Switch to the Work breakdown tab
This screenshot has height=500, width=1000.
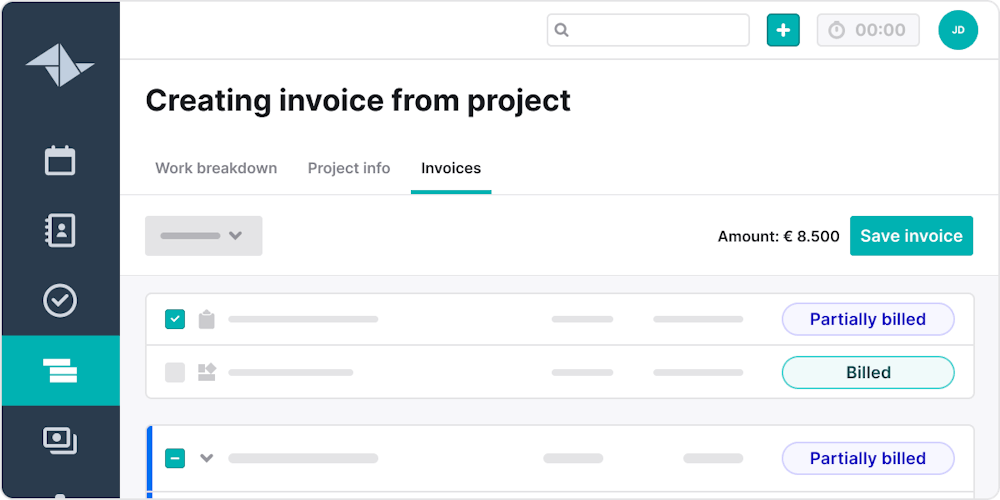[x=216, y=168]
